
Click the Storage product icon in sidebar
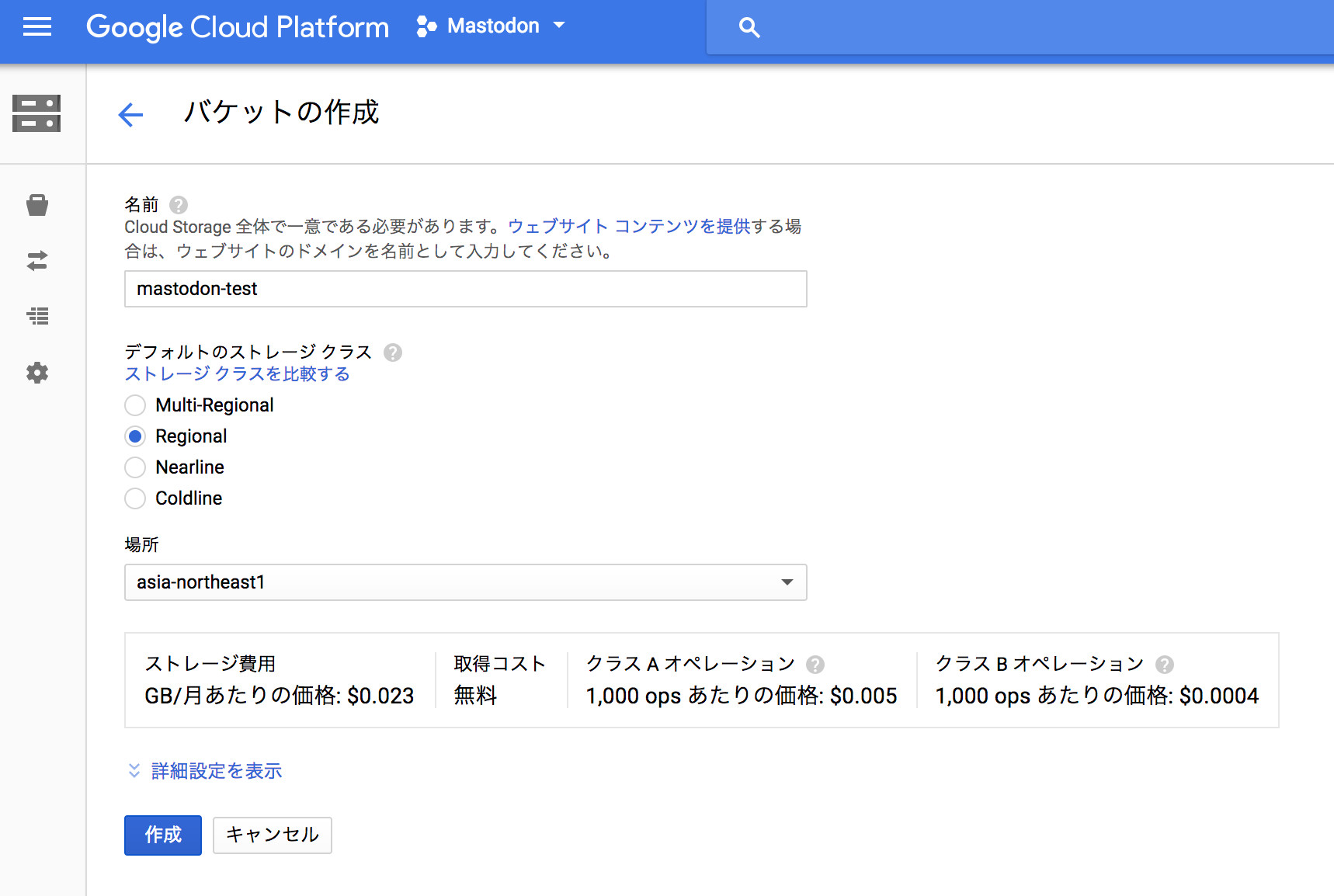tap(36, 113)
